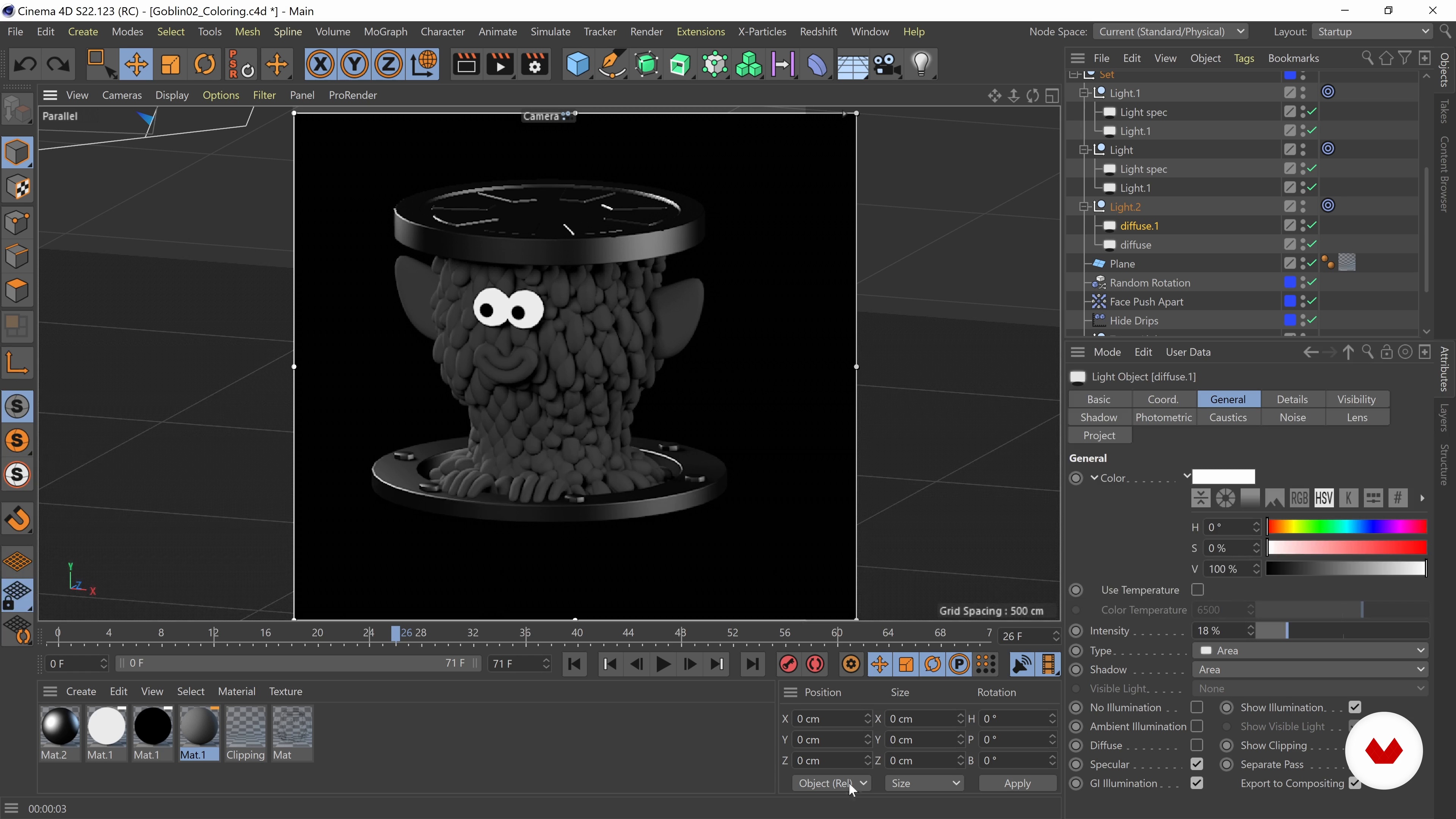Open the Size mode dropdown

tap(924, 783)
